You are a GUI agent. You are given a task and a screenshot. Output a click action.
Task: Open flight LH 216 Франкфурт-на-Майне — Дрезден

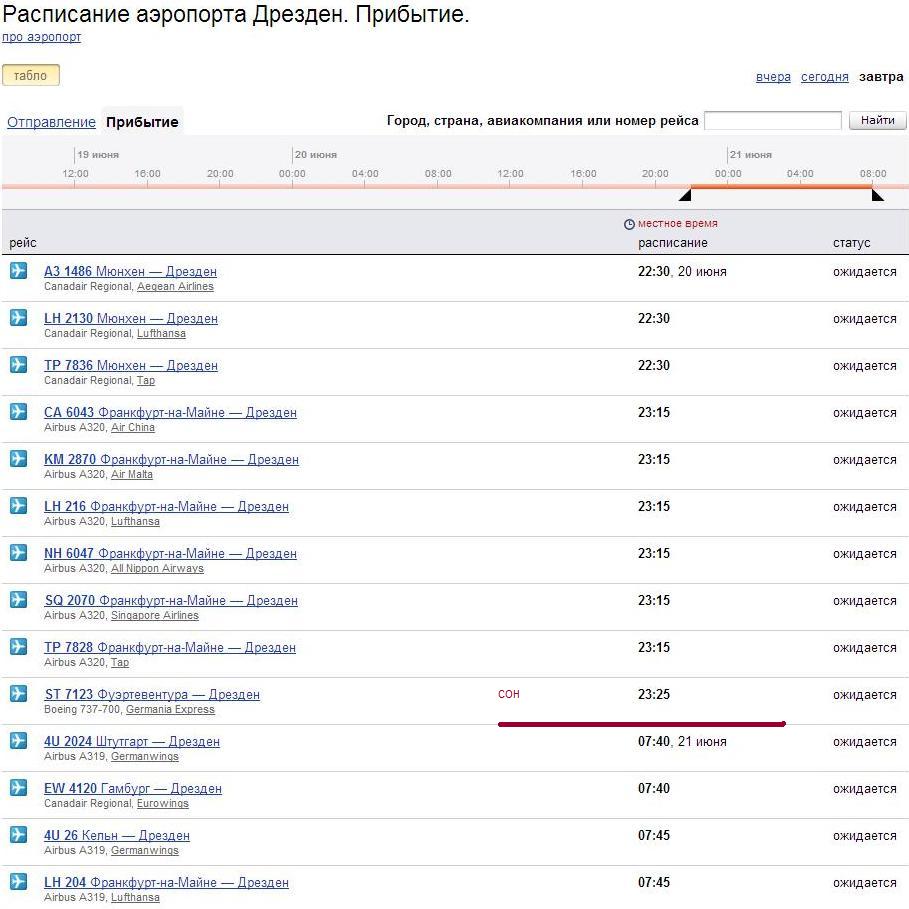(166, 507)
